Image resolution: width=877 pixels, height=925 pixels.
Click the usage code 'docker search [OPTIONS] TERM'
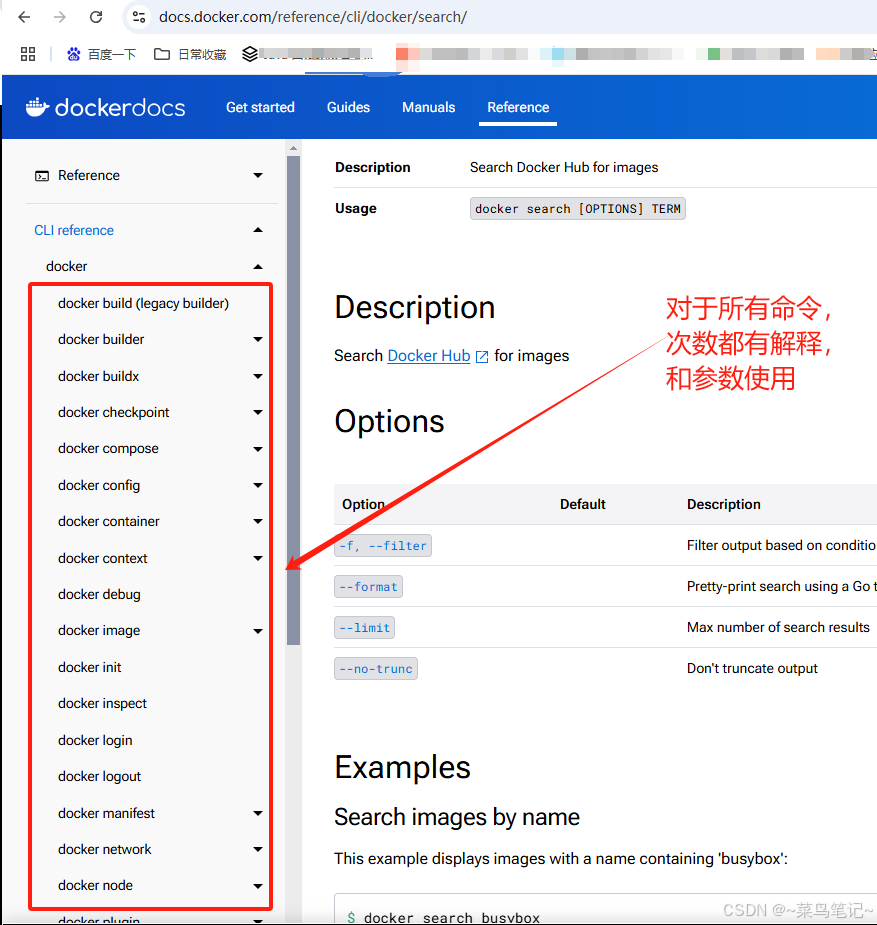577,209
